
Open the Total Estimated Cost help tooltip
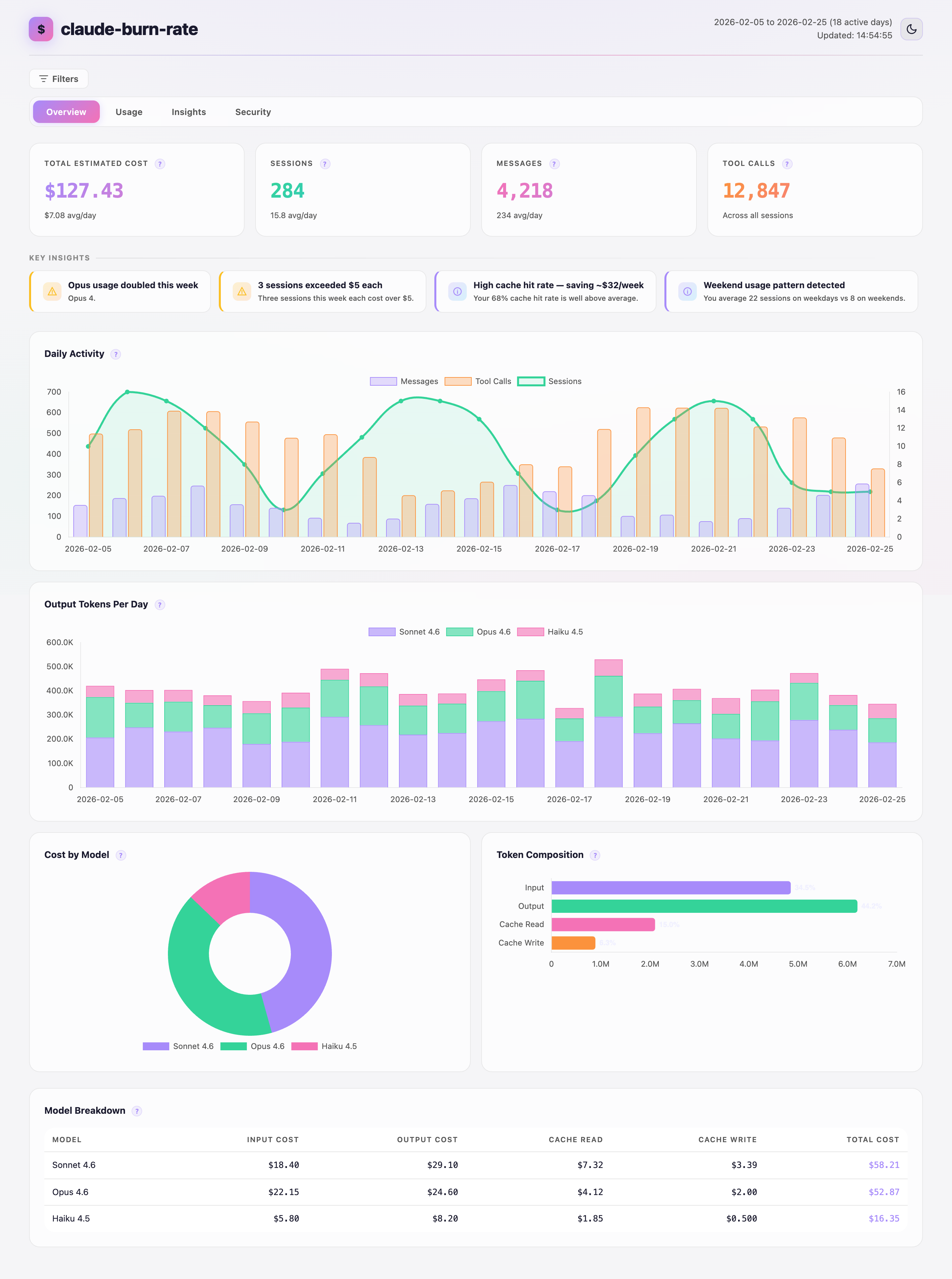tap(160, 164)
